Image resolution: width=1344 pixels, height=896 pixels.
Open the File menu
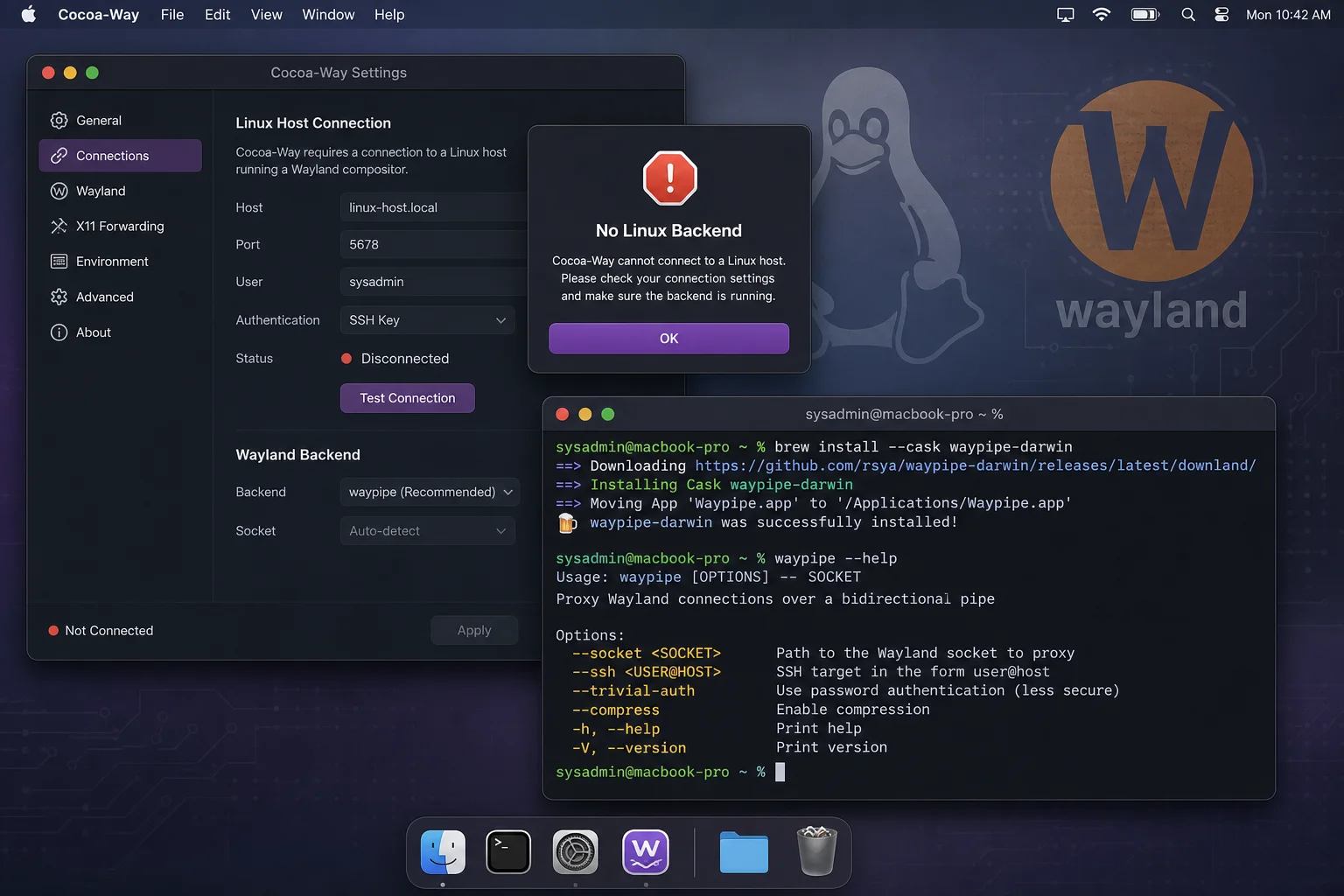tap(172, 14)
